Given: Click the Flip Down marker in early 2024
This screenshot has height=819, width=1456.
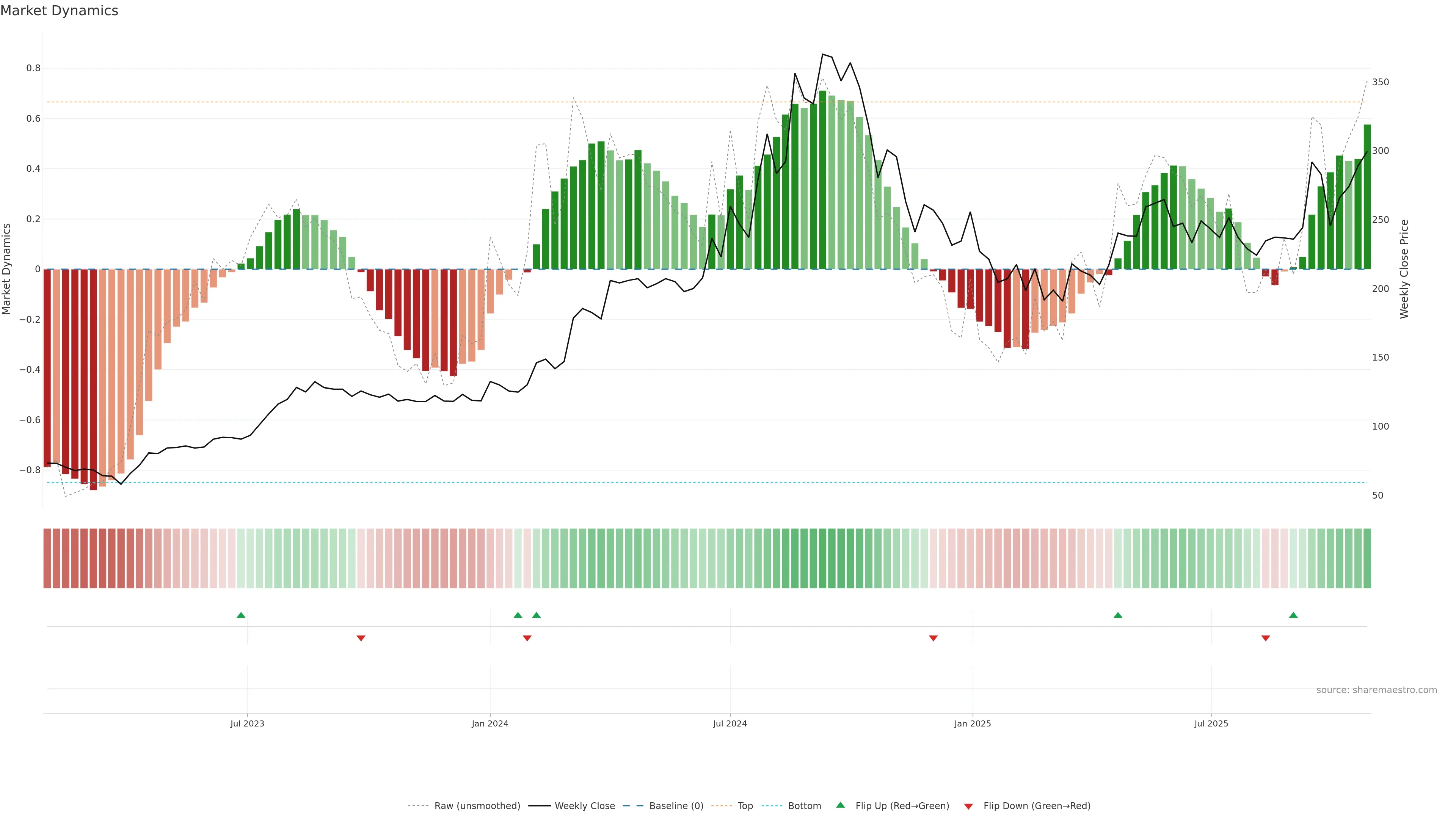Looking at the screenshot, I should click(527, 638).
